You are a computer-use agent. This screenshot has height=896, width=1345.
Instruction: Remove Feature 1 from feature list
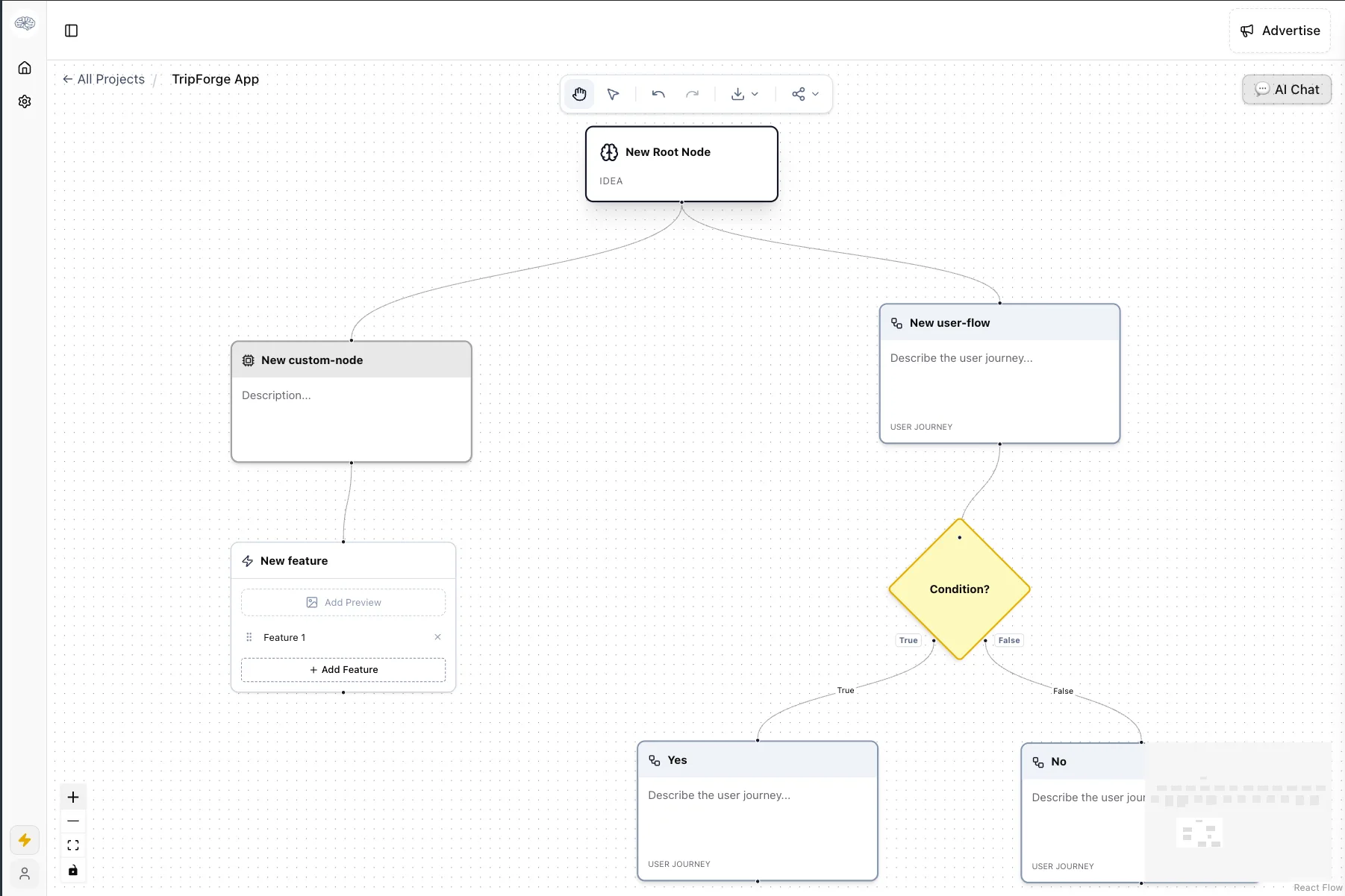tap(437, 637)
